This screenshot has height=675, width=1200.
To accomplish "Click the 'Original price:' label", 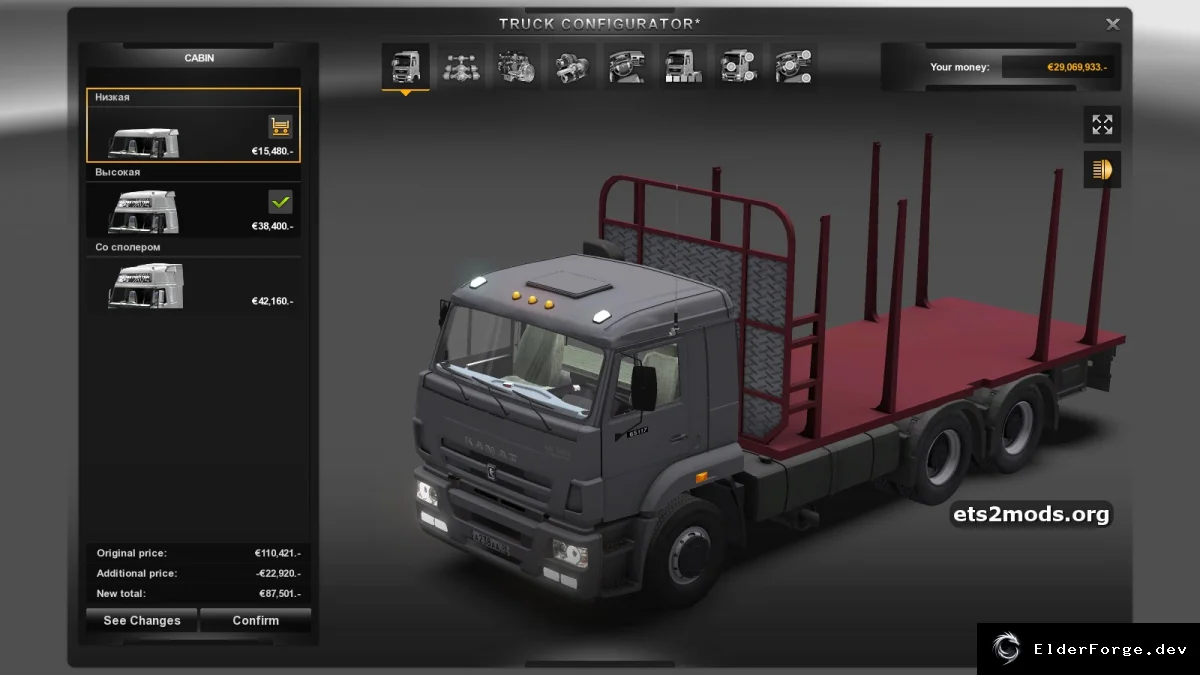I will tap(132, 553).
